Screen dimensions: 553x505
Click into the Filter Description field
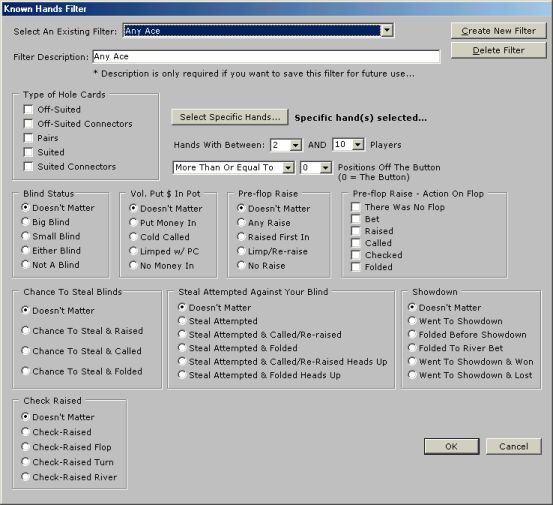pos(266,57)
